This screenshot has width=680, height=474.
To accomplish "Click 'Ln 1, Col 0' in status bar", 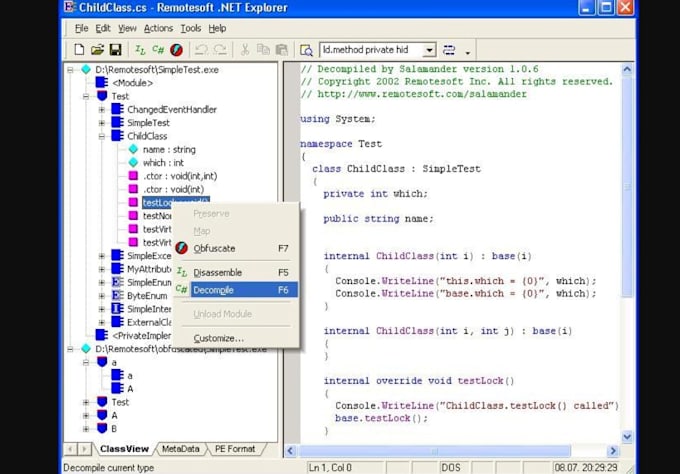I will coord(330,468).
